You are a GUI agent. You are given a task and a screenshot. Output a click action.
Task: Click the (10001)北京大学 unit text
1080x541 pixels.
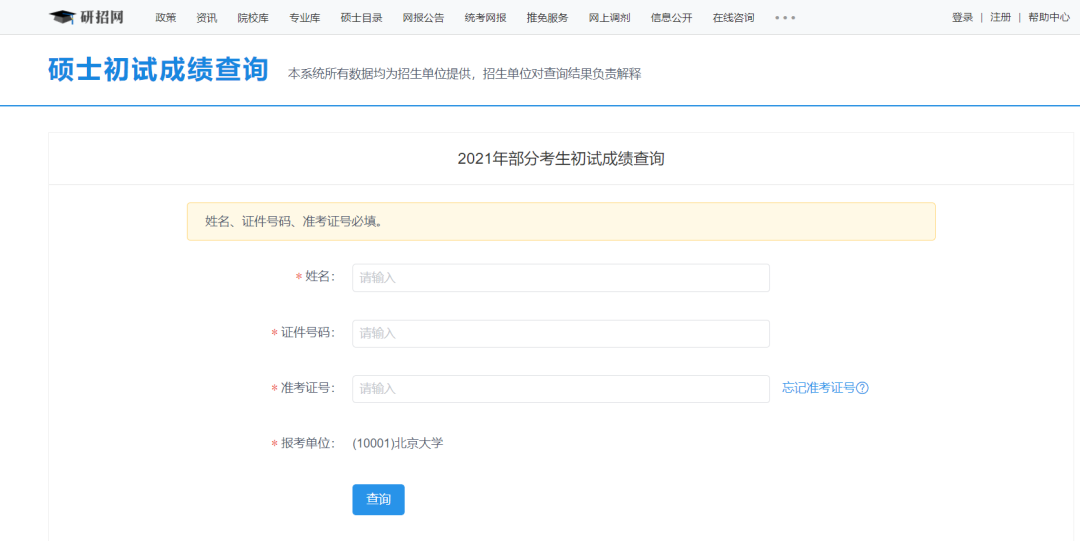click(x=398, y=443)
